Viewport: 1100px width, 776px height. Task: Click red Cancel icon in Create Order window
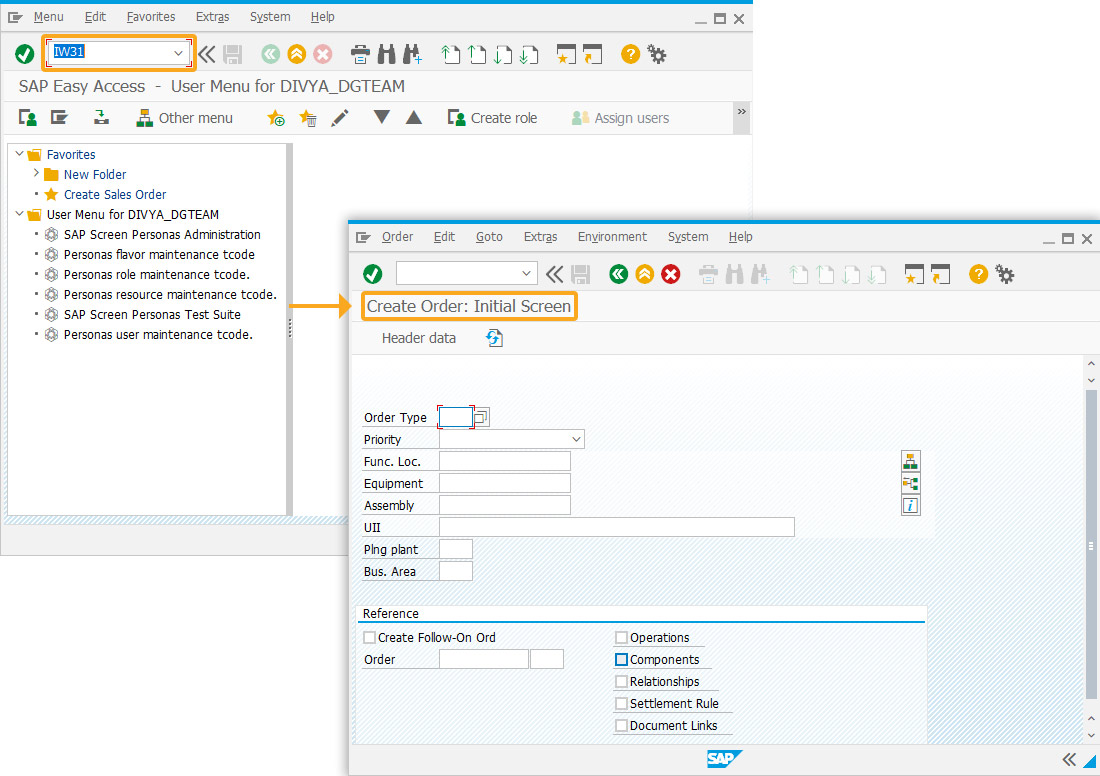pyautogui.click(x=671, y=274)
